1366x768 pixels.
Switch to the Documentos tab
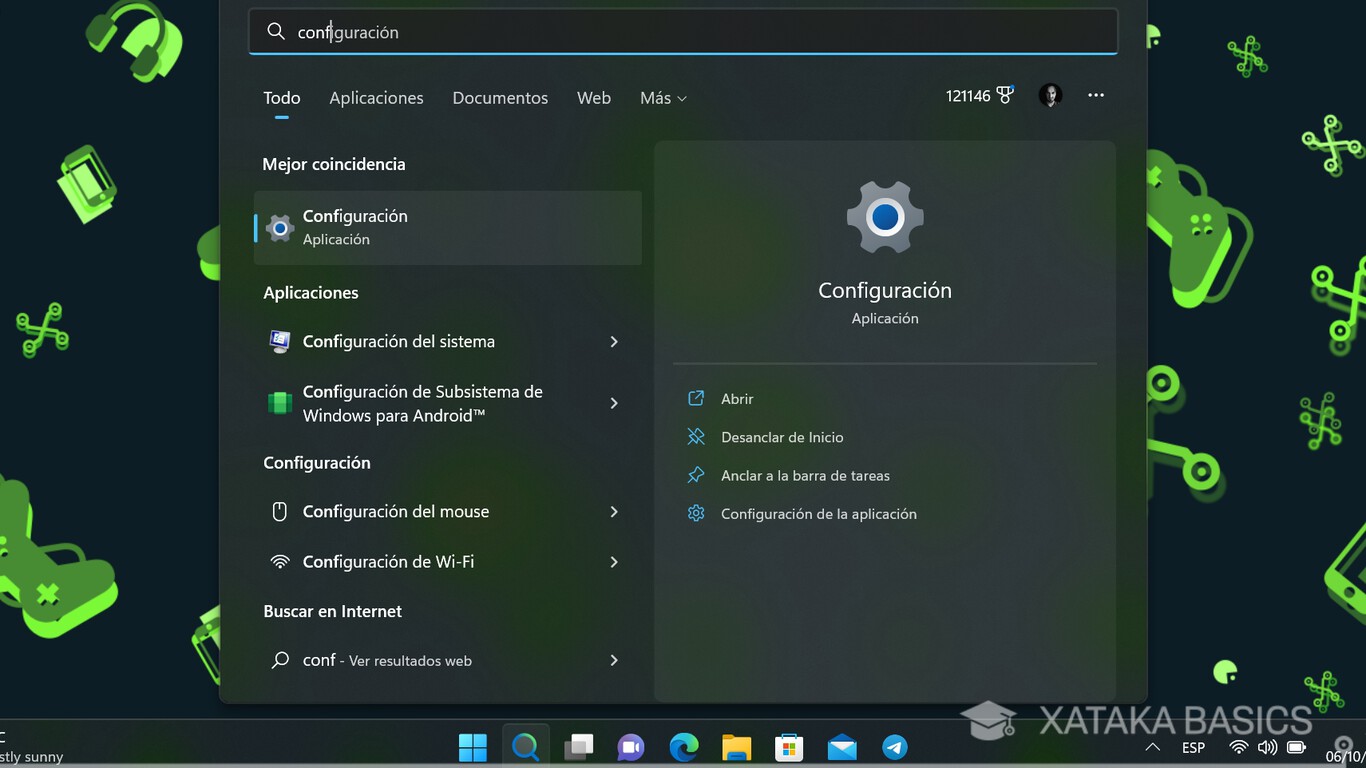500,97
